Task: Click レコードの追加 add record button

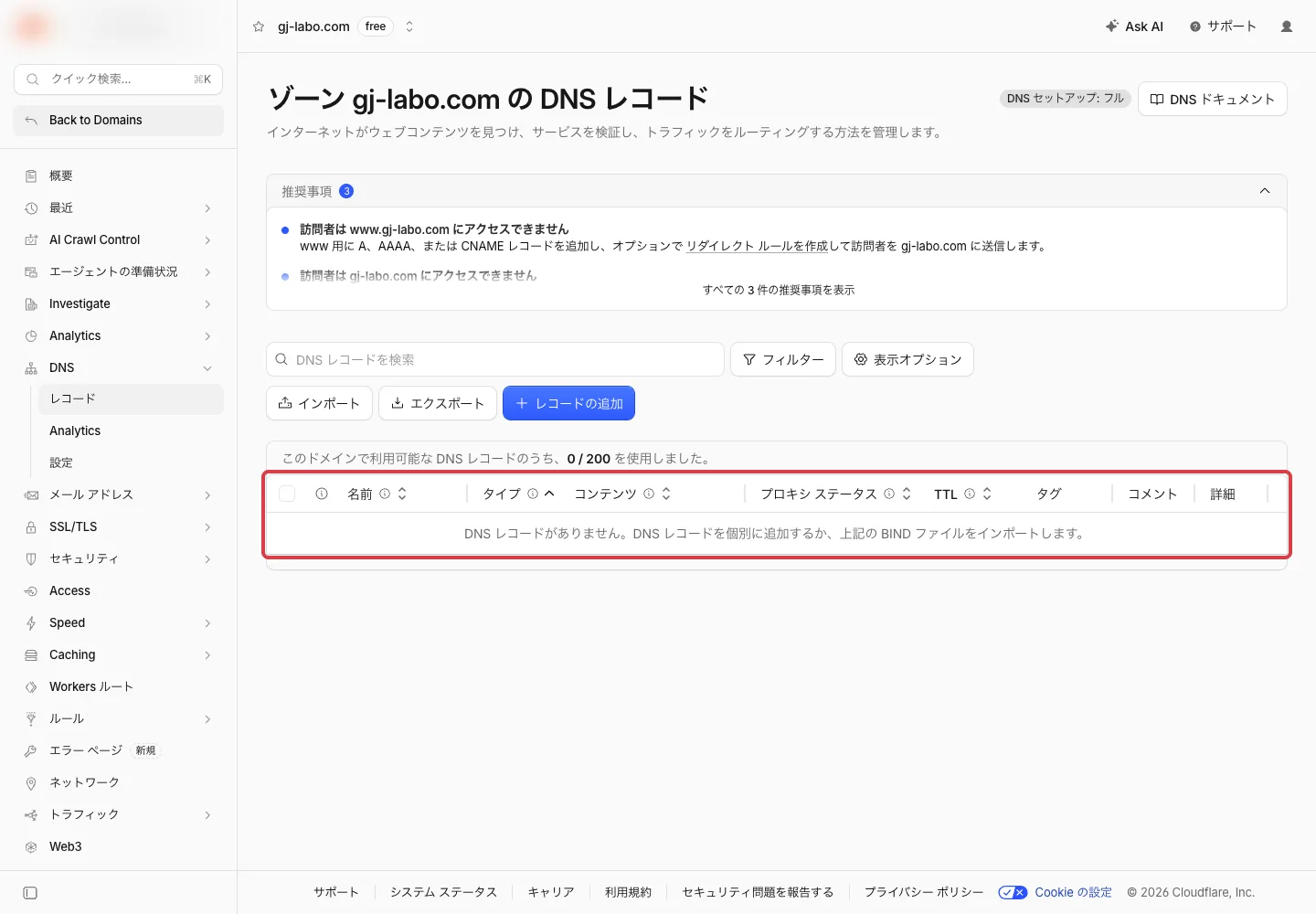Action: (x=568, y=403)
